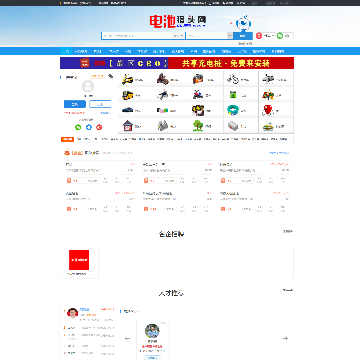360x360 pixels.
Task: Open the green battery category icon
Action: click(233, 95)
